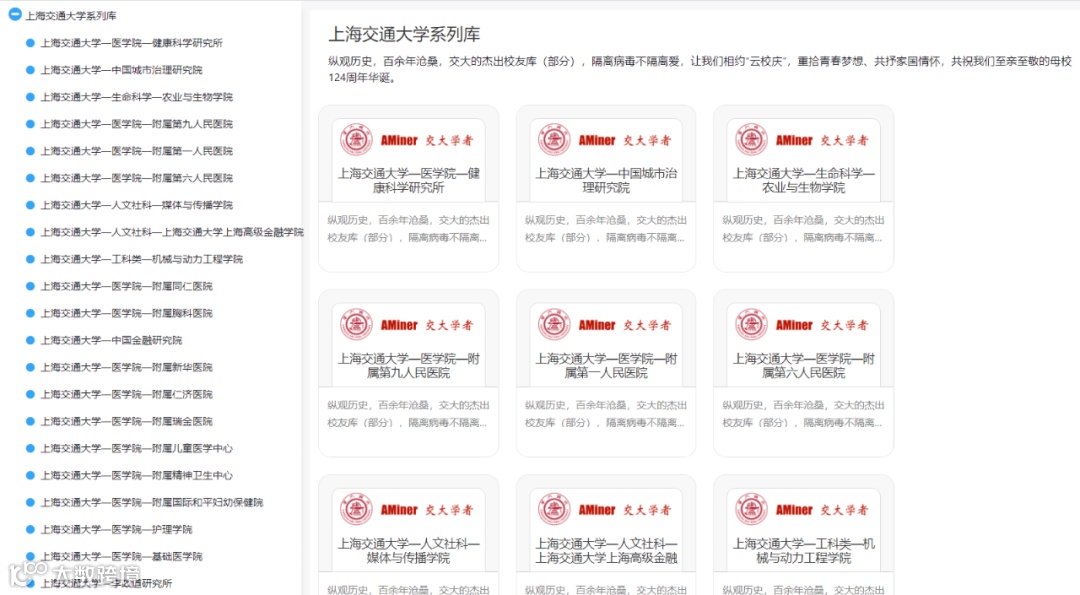The width and height of the screenshot is (1080, 595).
Task: Open tree item 医学院—健康科学研究所
Action: click(131, 43)
